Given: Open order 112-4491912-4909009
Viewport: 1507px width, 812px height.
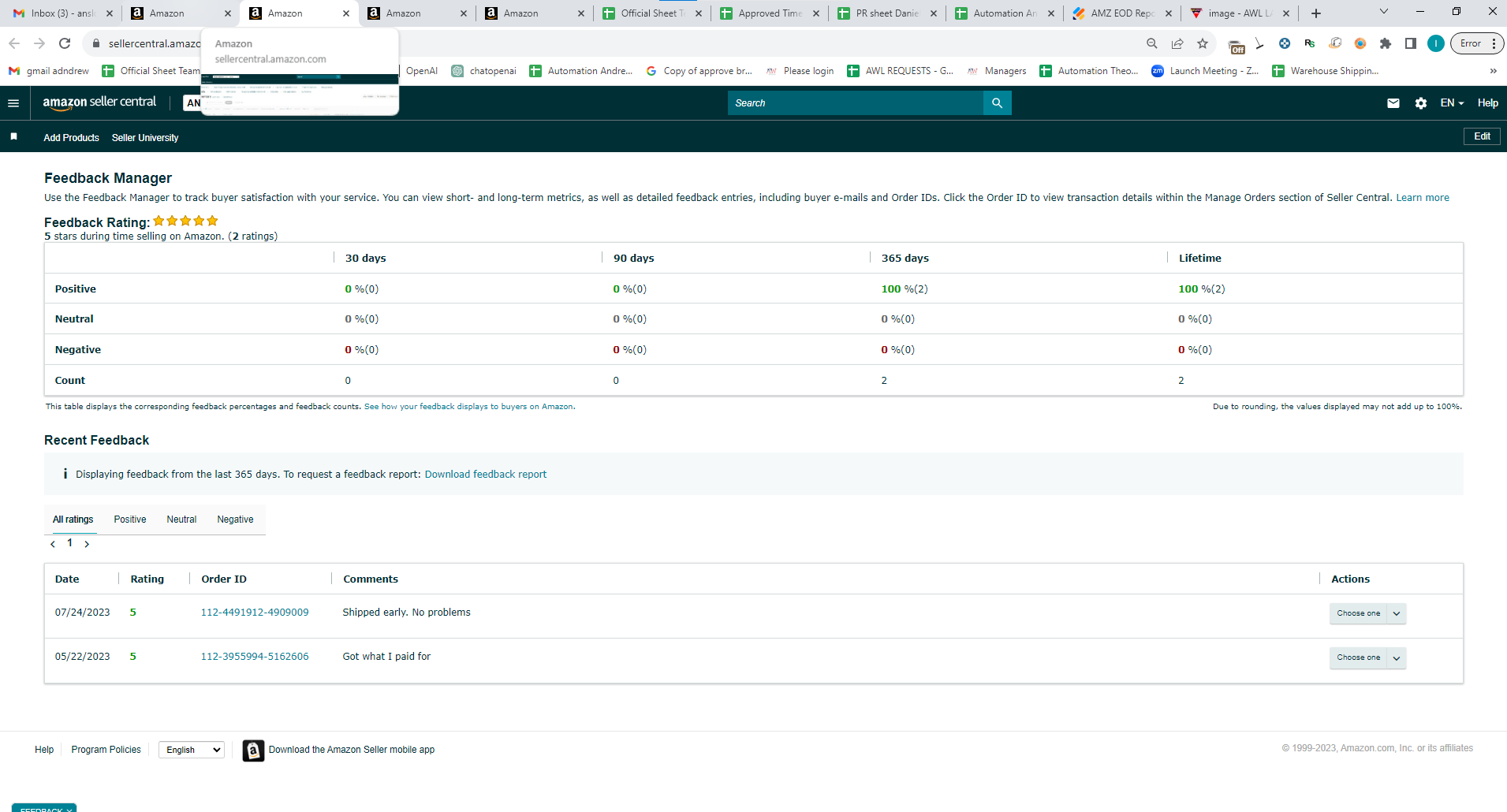Looking at the screenshot, I should [x=255, y=613].
